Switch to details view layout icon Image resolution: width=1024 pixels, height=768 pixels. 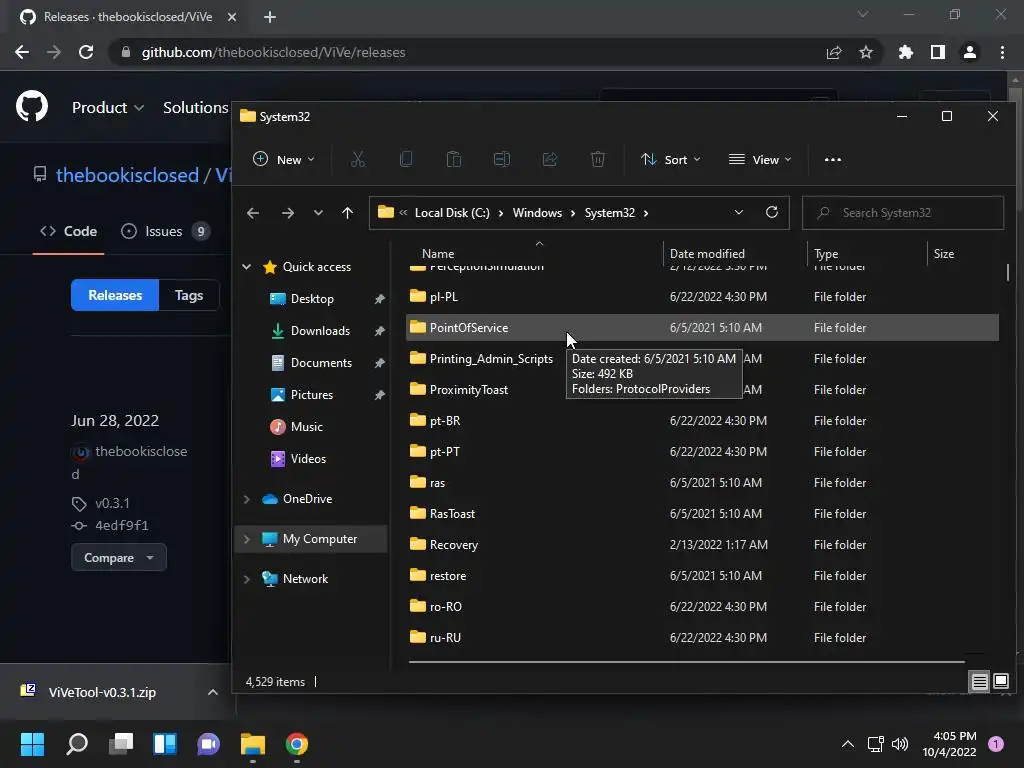979,682
